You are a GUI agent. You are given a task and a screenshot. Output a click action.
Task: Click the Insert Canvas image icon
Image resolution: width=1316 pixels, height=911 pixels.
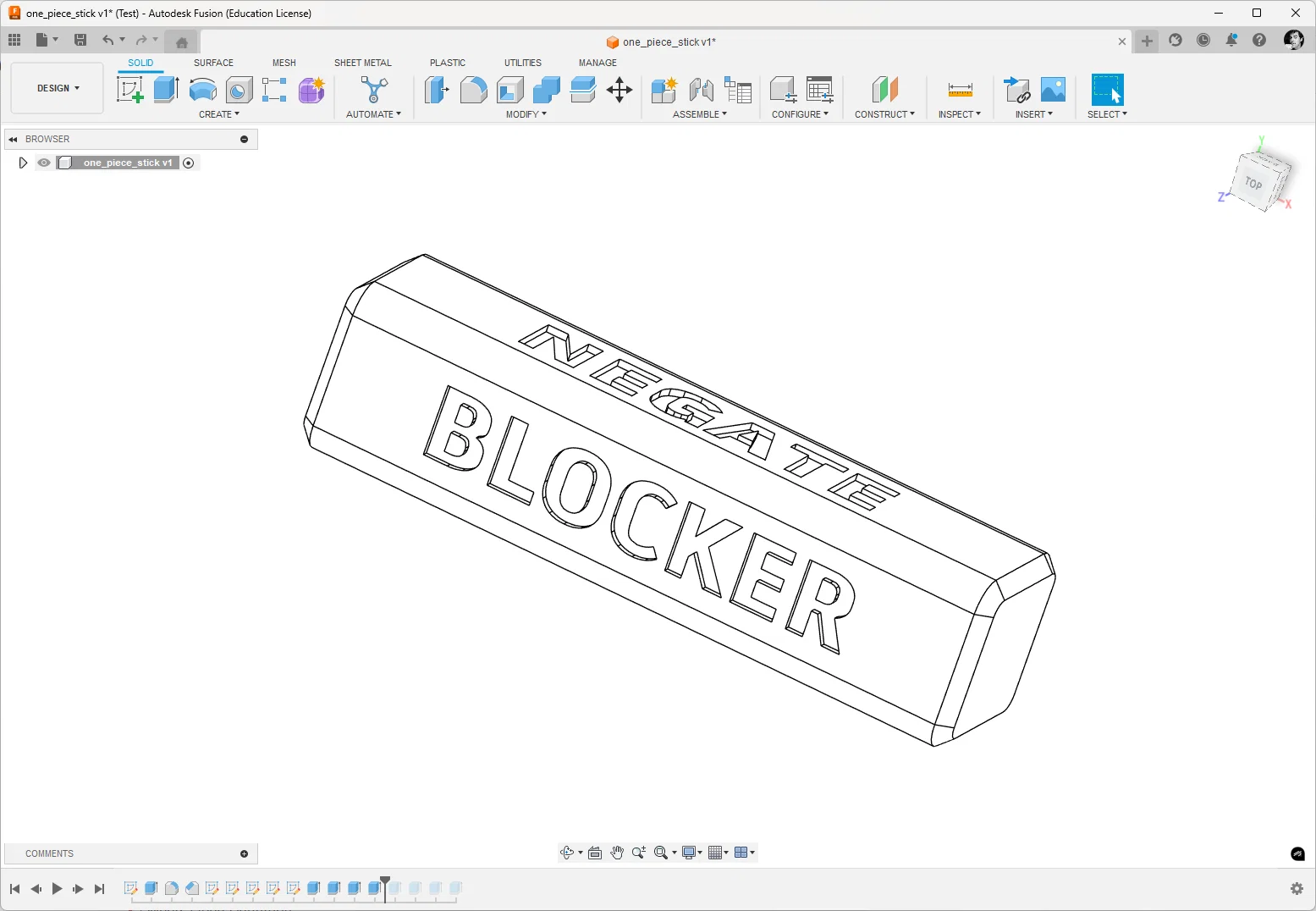click(x=1053, y=90)
